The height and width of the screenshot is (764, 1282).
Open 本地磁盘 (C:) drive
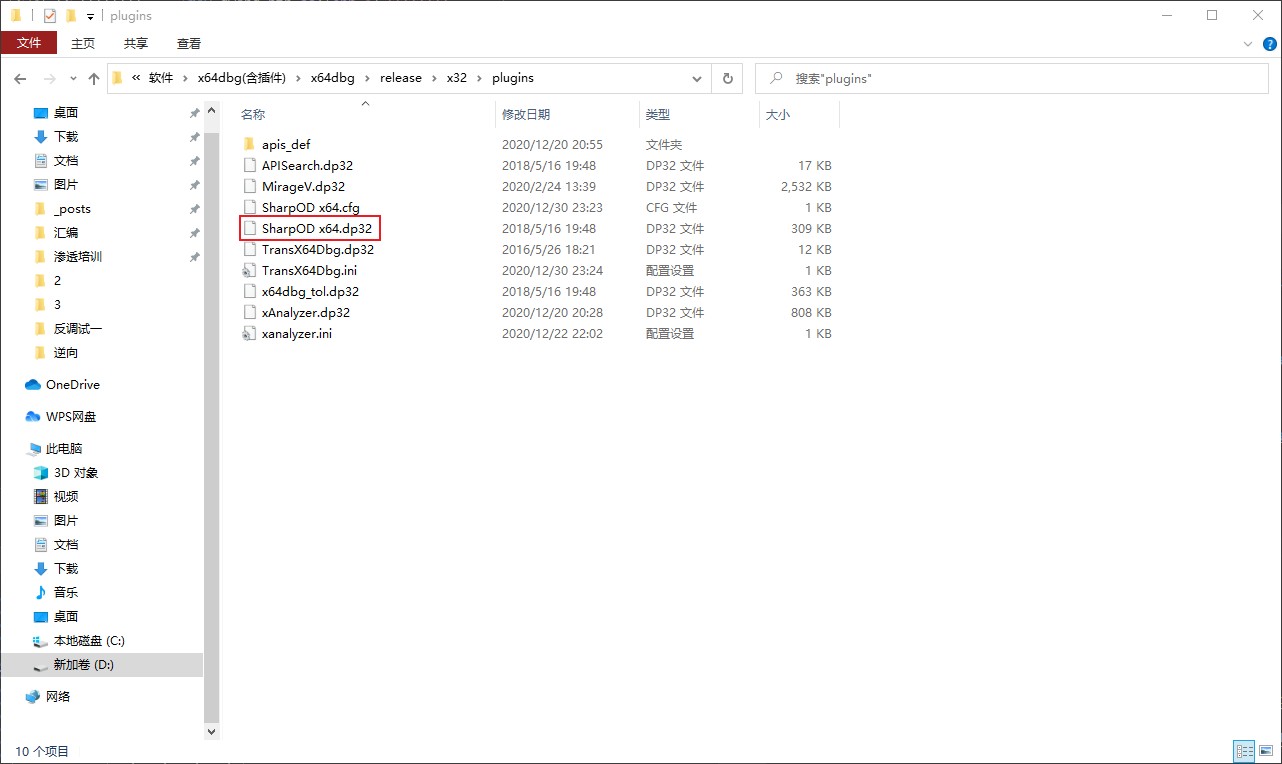pyautogui.click(x=89, y=641)
